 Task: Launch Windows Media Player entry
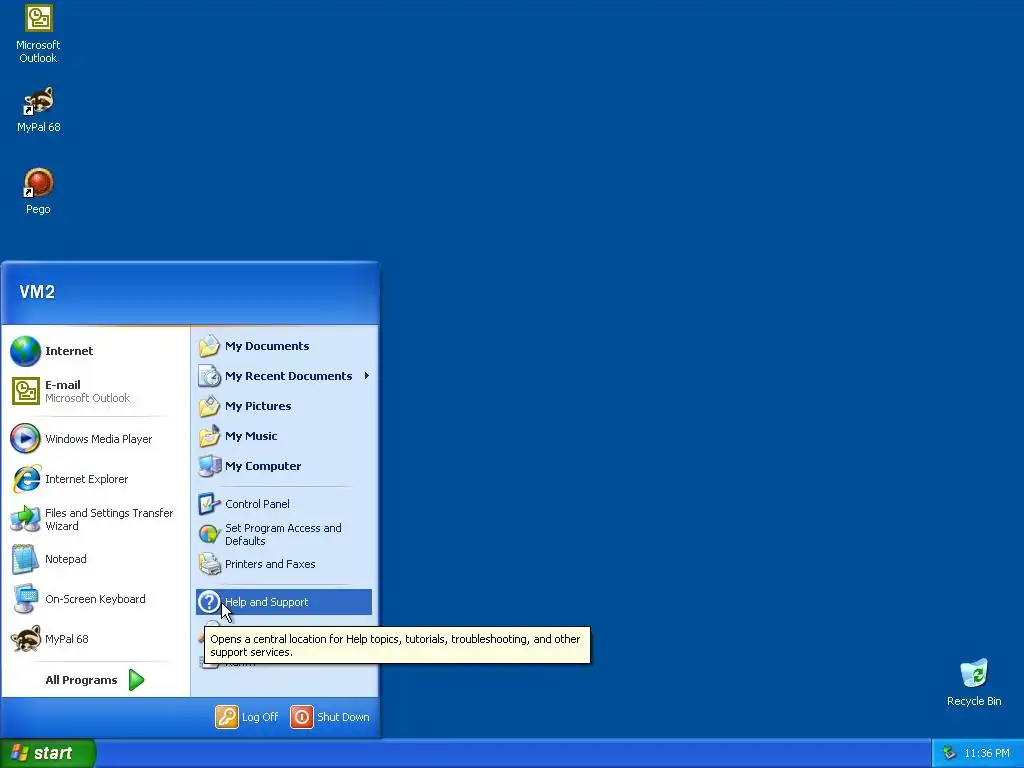click(x=96, y=439)
